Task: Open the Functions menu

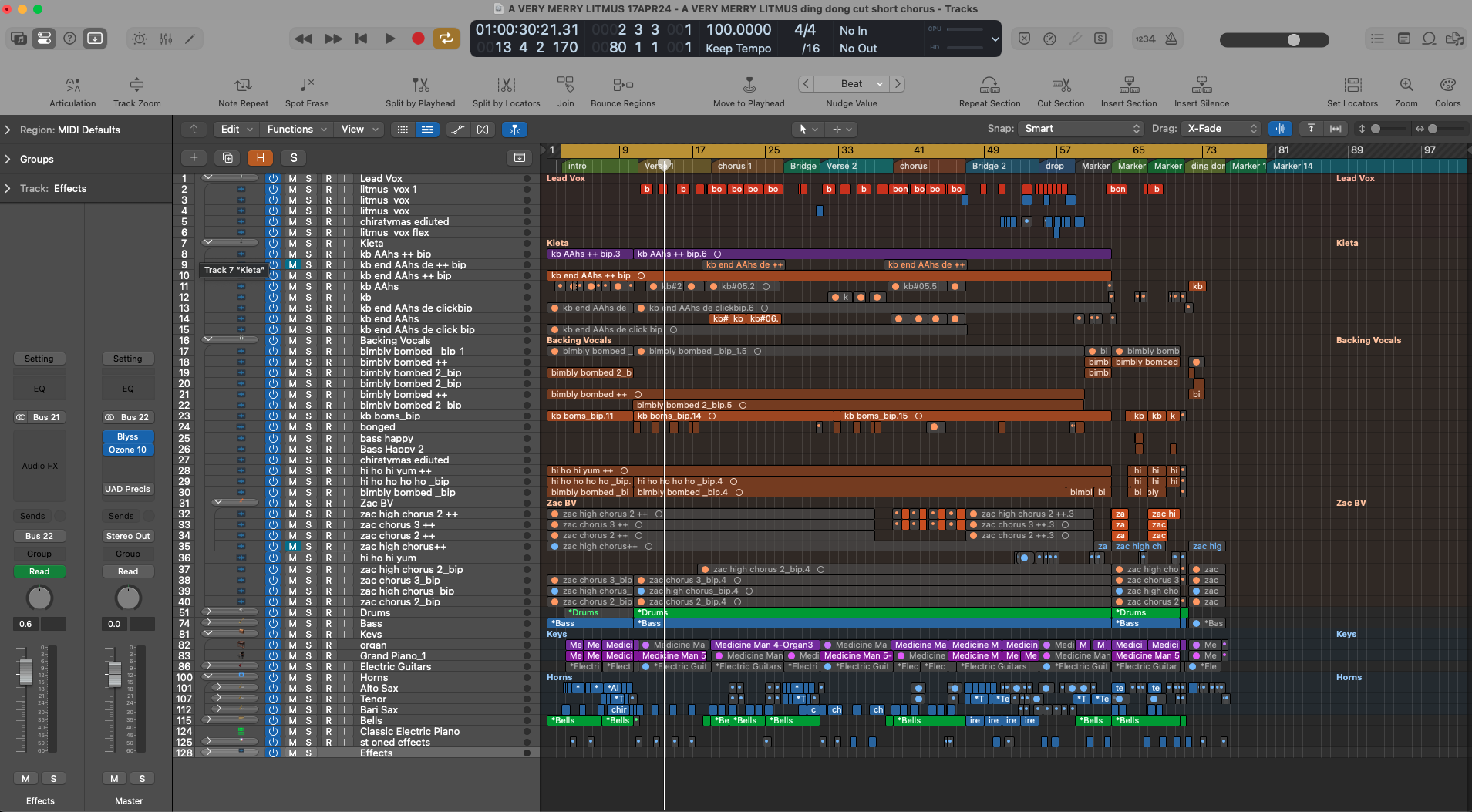Action: pyautogui.click(x=297, y=130)
